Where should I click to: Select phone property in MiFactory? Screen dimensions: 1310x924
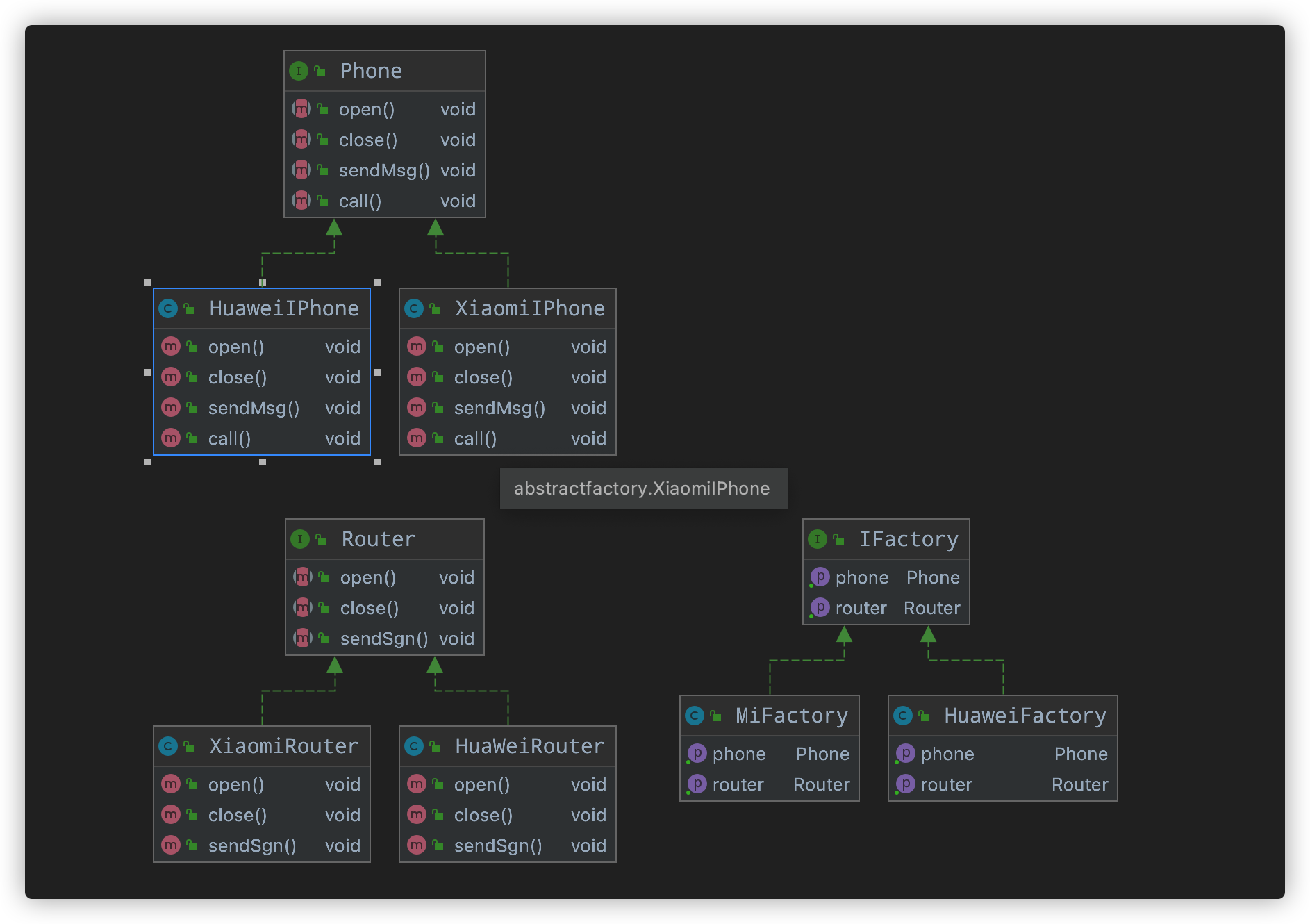(x=770, y=754)
